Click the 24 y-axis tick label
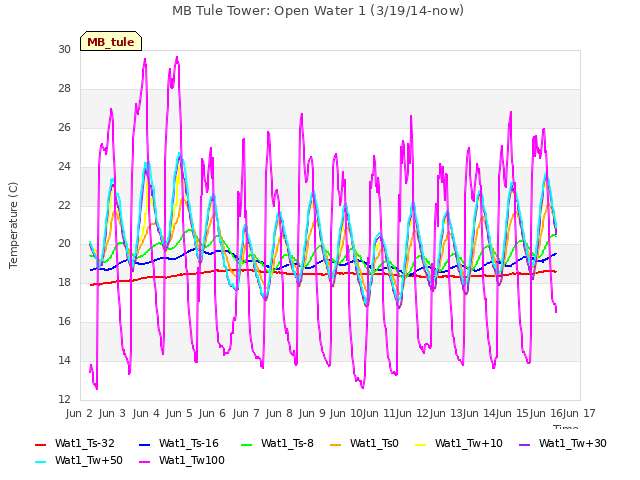Viewport: 640px width, 480px height. click(64, 167)
